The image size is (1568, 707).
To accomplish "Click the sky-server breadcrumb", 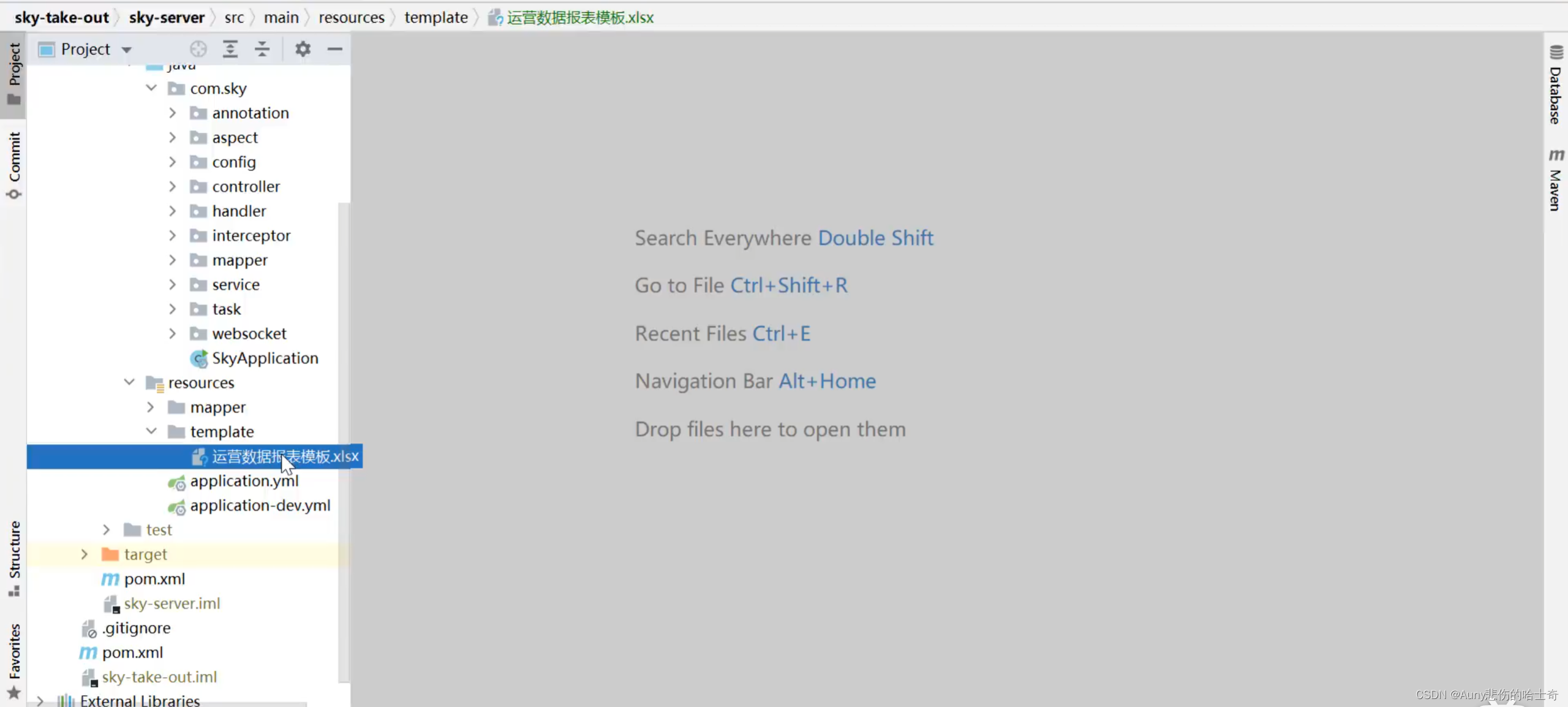I will pyautogui.click(x=167, y=17).
